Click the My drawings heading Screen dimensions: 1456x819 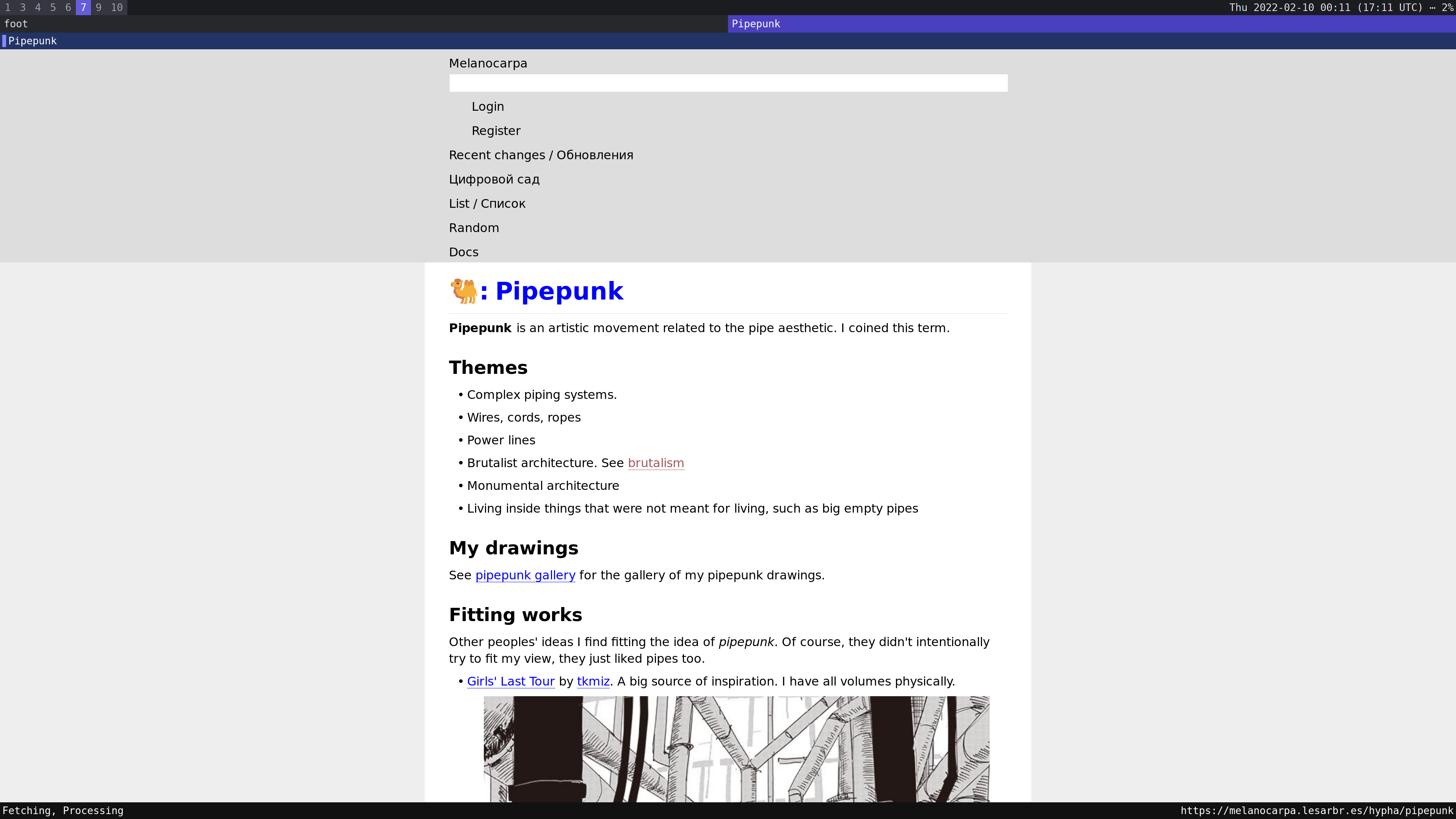pyautogui.click(x=513, y=548)
